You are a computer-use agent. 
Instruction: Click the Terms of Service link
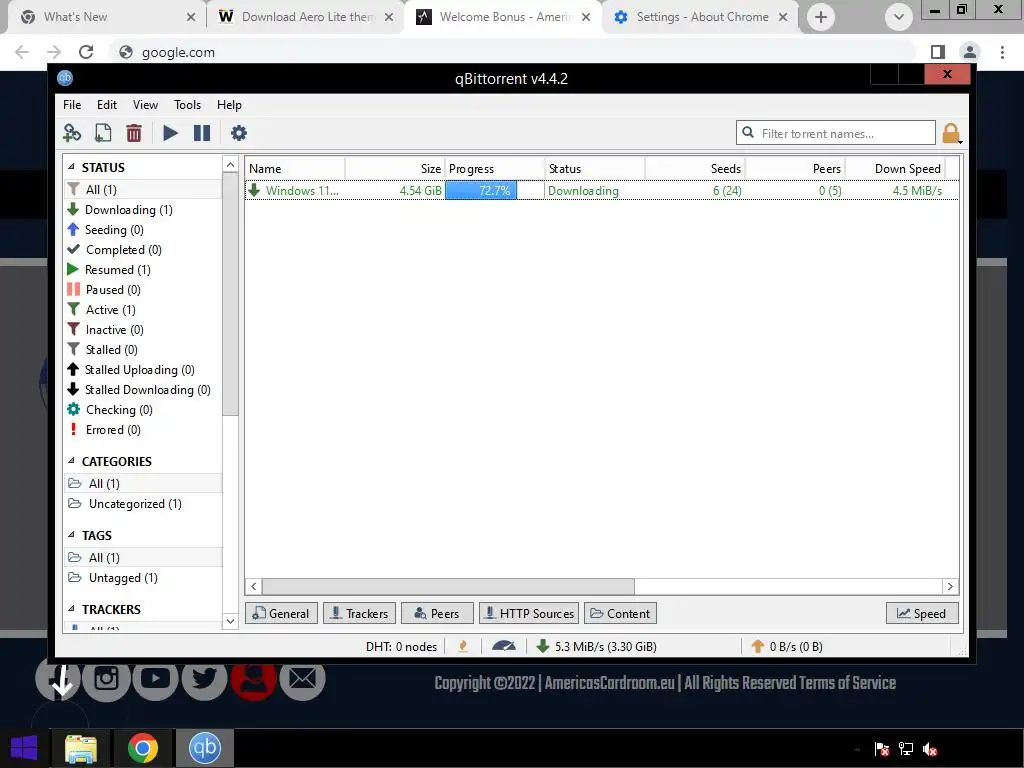(x=847, y=683)
